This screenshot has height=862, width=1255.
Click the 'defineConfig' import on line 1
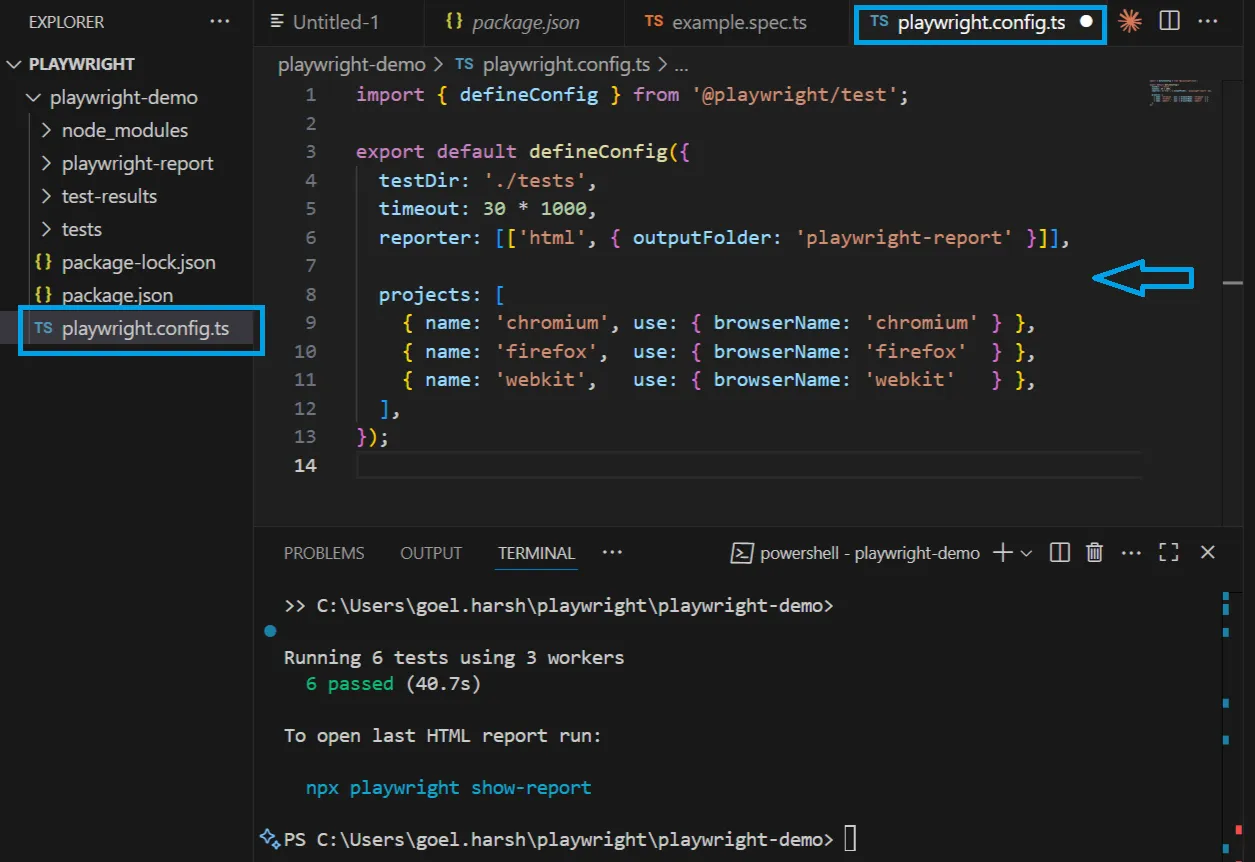pyautogui.click(x=529, y=95)
